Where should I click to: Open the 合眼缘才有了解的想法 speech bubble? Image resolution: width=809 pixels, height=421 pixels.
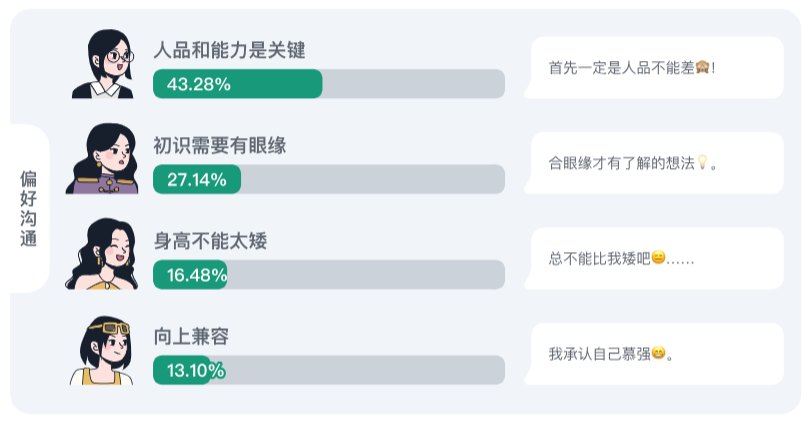(x=654, y=163)
